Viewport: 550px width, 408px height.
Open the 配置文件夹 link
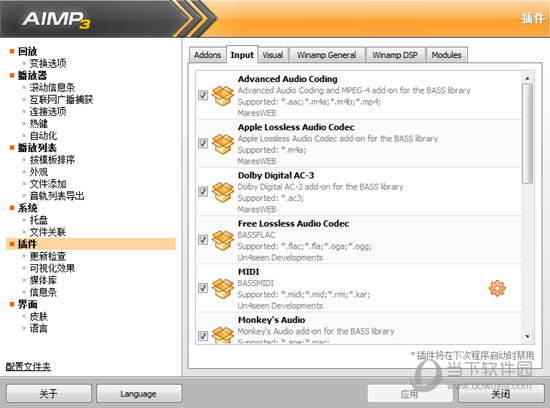[x=28, y=367]
